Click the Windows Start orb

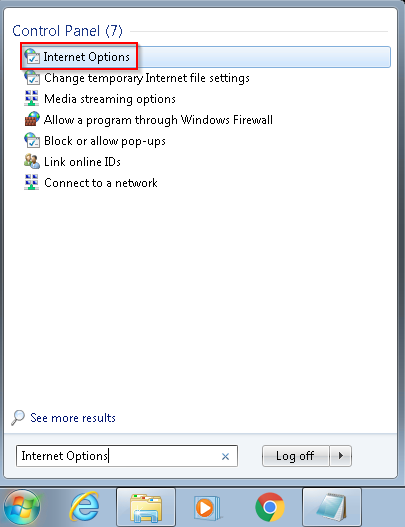(x=22, y=507)
